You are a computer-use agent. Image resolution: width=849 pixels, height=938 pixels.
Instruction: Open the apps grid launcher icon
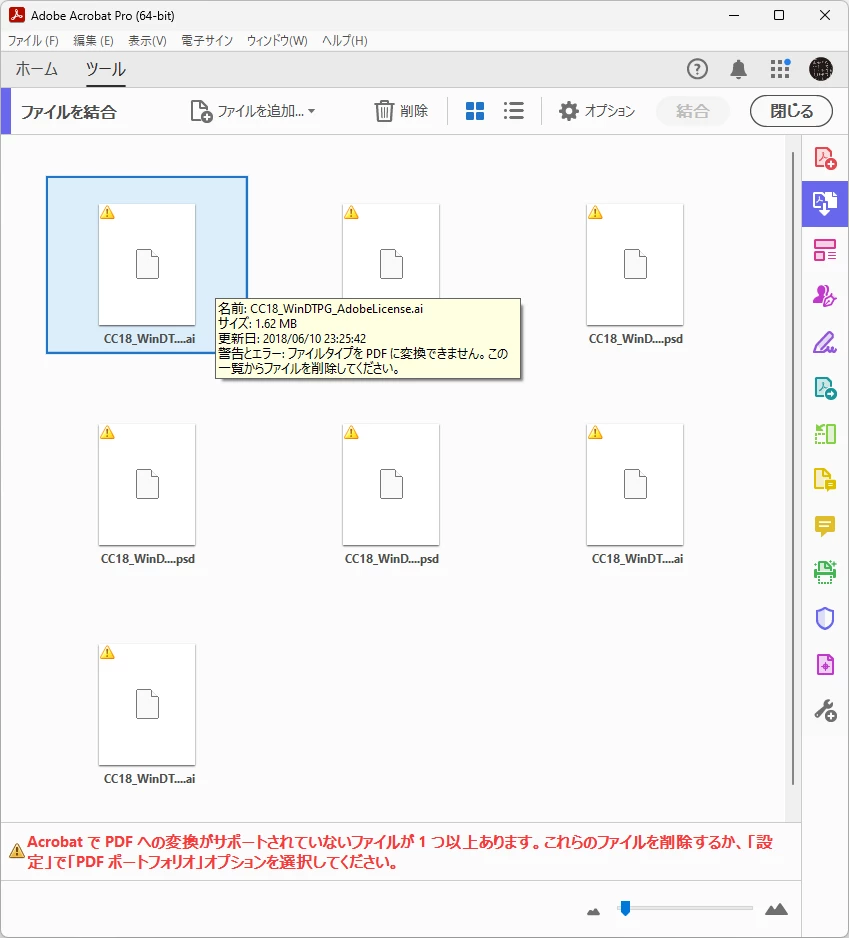[x=780, y=69]
